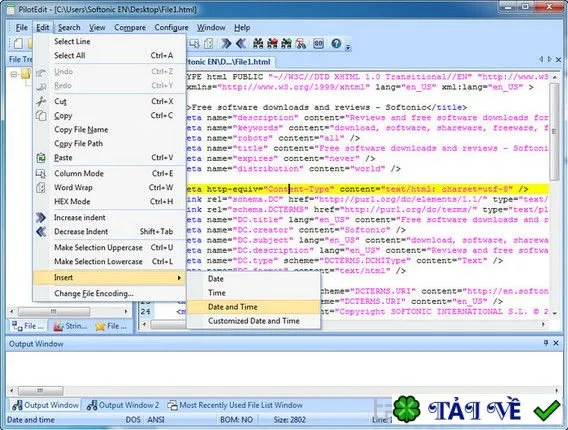Click the first binoculars Find icon
The width and height of the screenshot is (568, 430).
tap(258, 44)
